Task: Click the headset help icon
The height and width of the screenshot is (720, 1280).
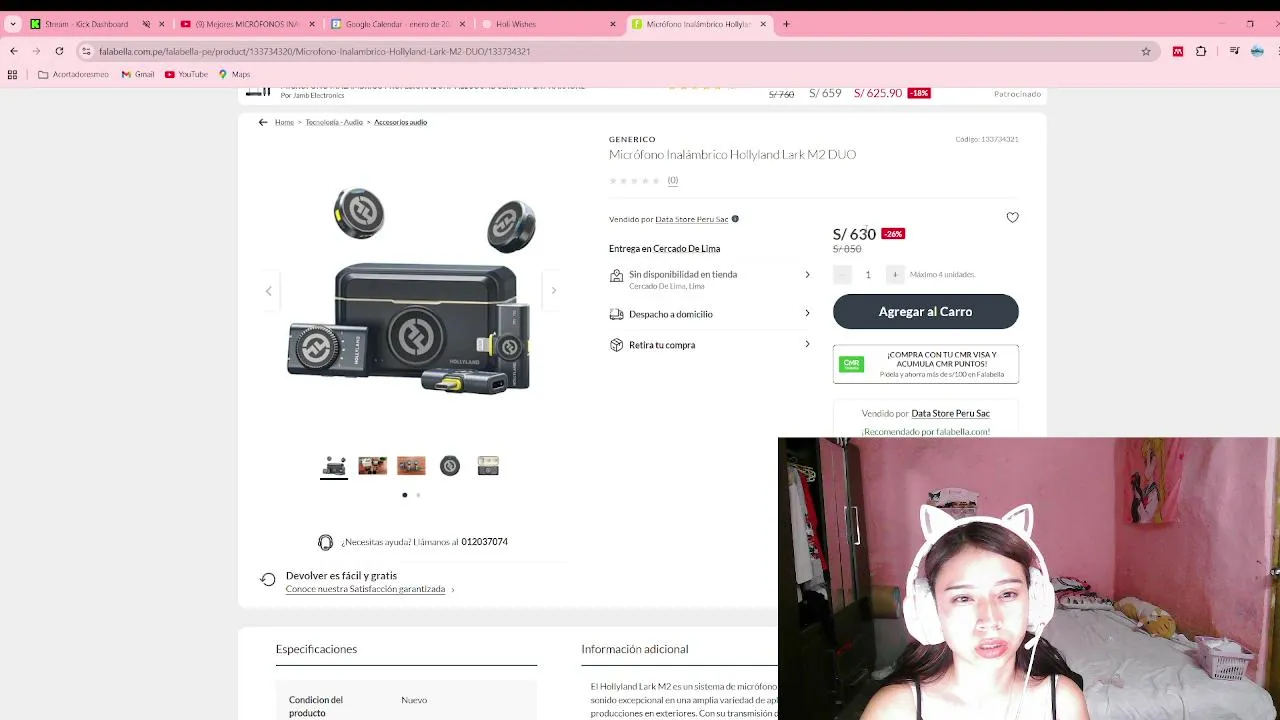Action: tap(325, 542)
